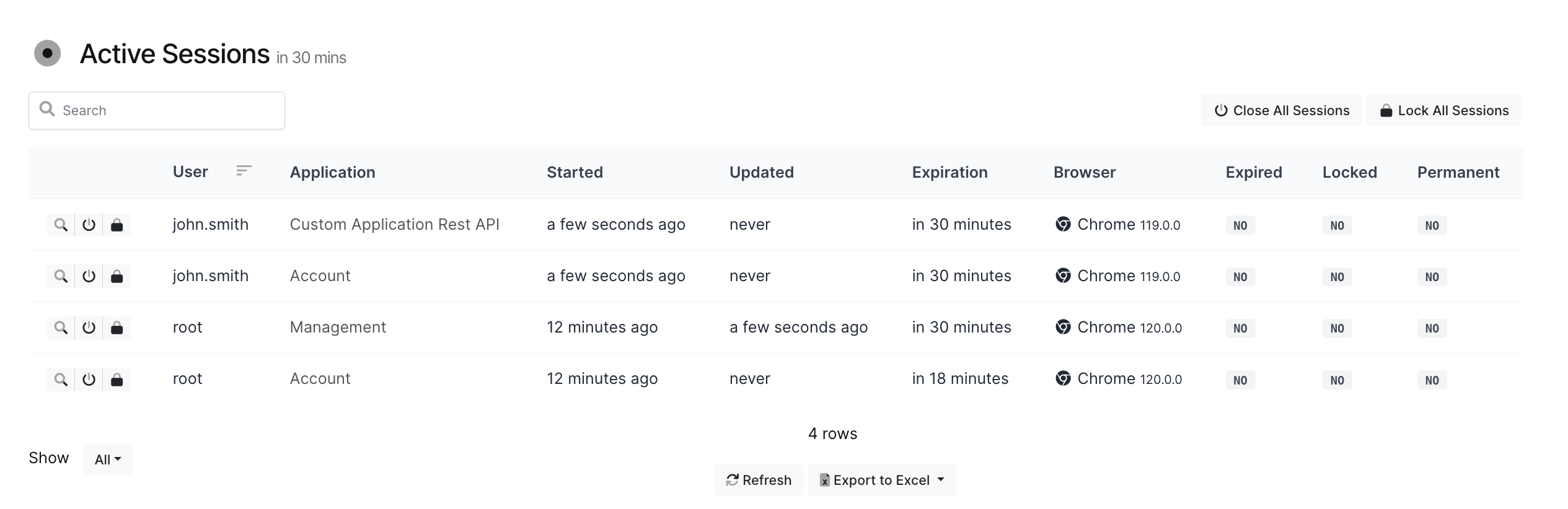The height and width of the screenshot is (509, 1568).
Task: Sort by the Application column header
Action: coord(332,172)
